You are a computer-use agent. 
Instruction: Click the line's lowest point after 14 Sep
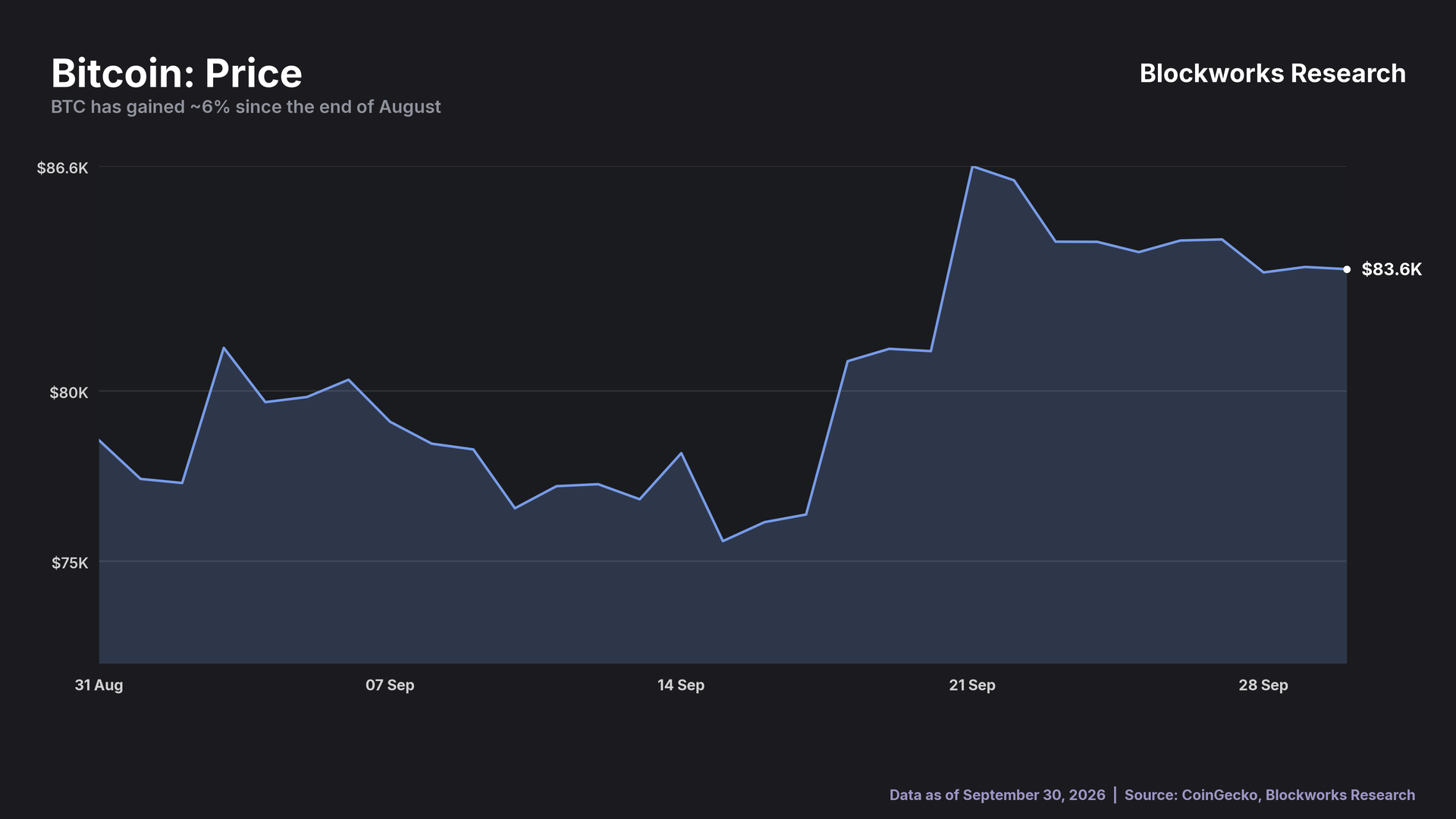[723, 541]
